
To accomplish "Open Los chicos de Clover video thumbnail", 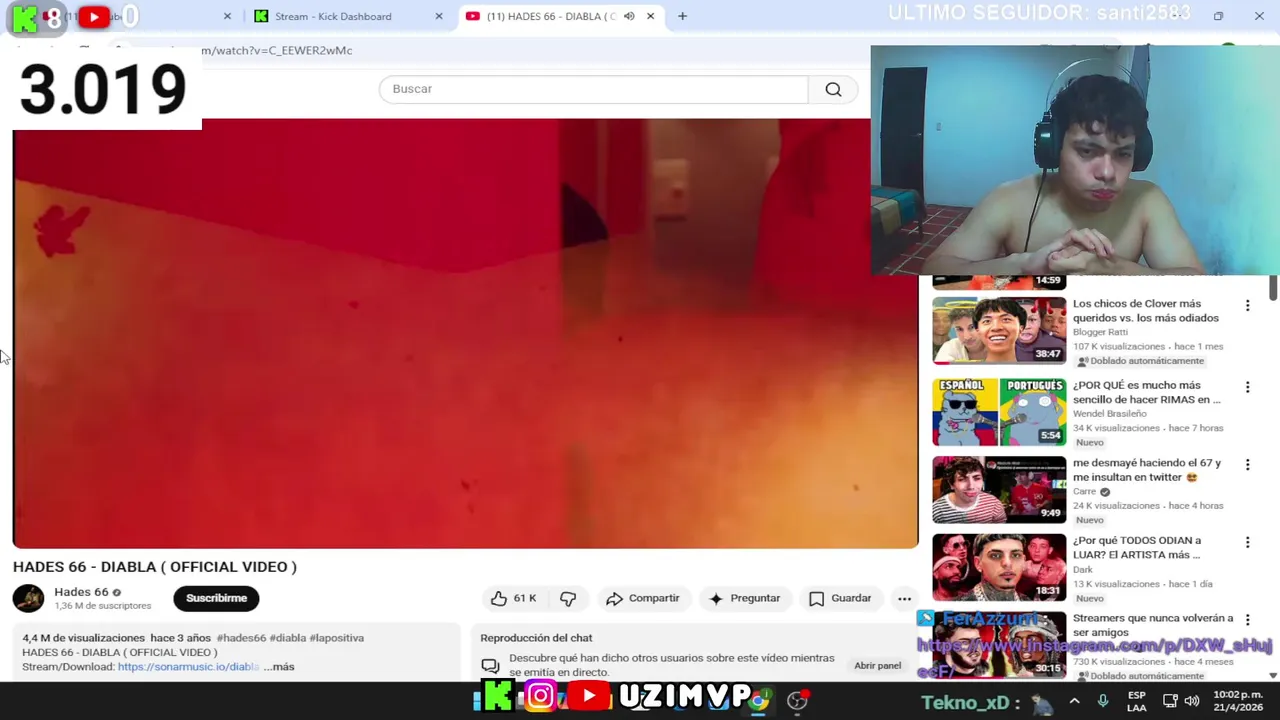I will (x=999, y=330).
